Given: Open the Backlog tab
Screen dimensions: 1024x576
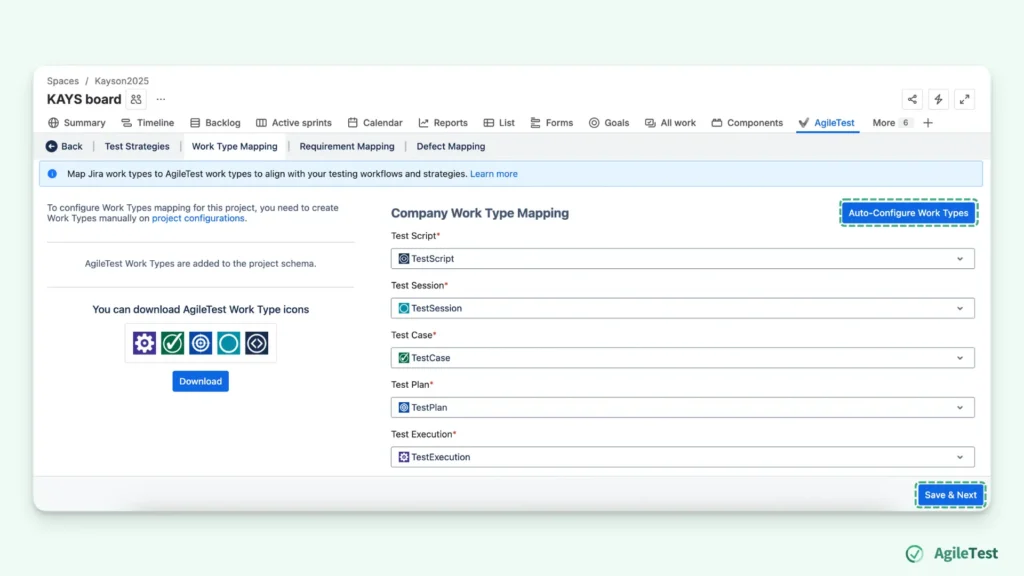Looking at the screenshot, I should (x=215, y=123).
